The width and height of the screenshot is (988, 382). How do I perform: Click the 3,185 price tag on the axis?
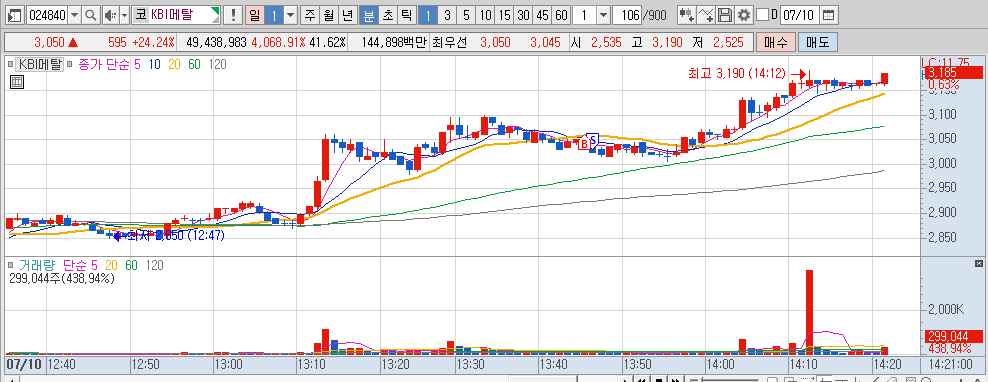953,72
